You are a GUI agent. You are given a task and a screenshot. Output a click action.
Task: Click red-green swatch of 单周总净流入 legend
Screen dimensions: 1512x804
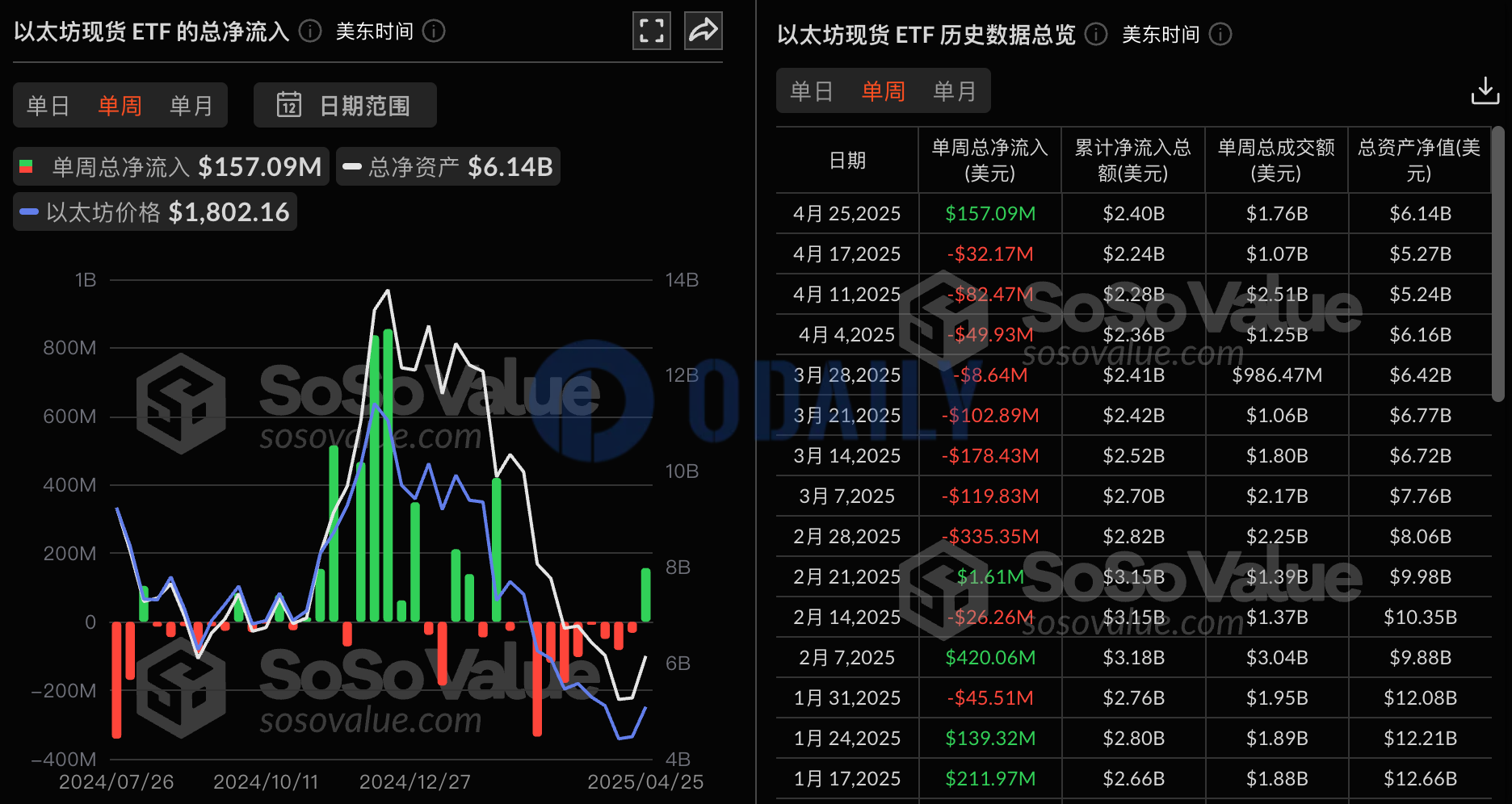click(26, 167)
